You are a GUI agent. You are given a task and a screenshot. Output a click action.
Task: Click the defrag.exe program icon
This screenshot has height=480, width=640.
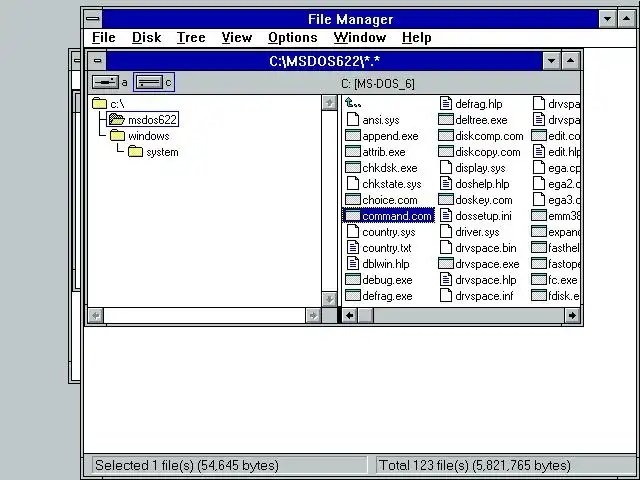click(353, 296)
